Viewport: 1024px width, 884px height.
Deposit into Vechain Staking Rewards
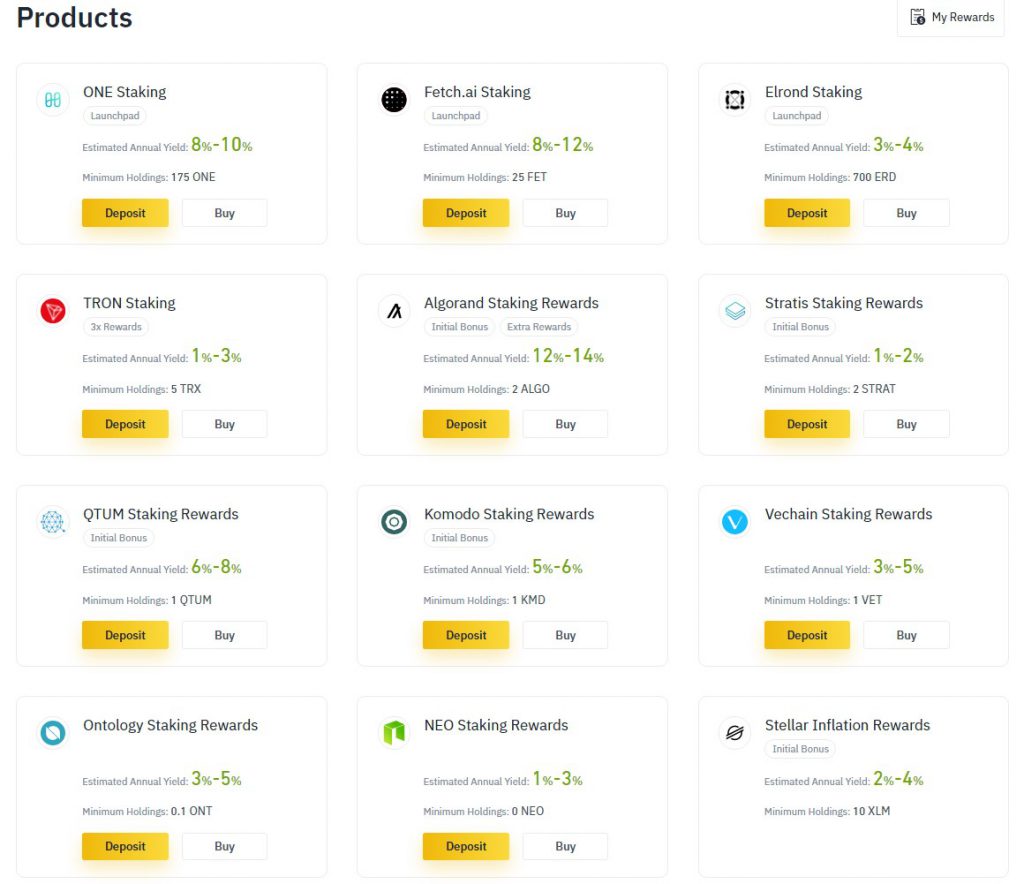807,635
